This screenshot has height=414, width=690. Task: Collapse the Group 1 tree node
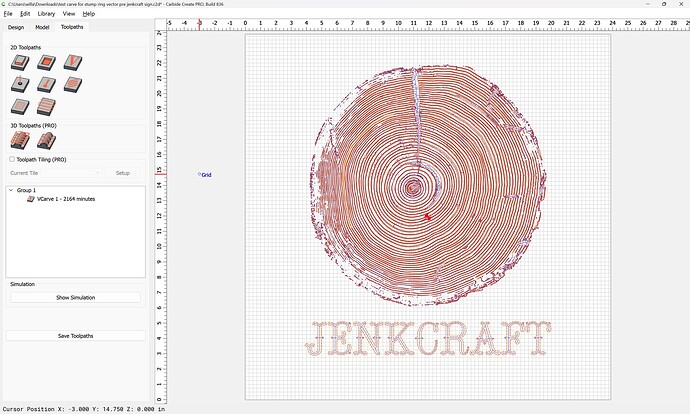coord(11,190)
